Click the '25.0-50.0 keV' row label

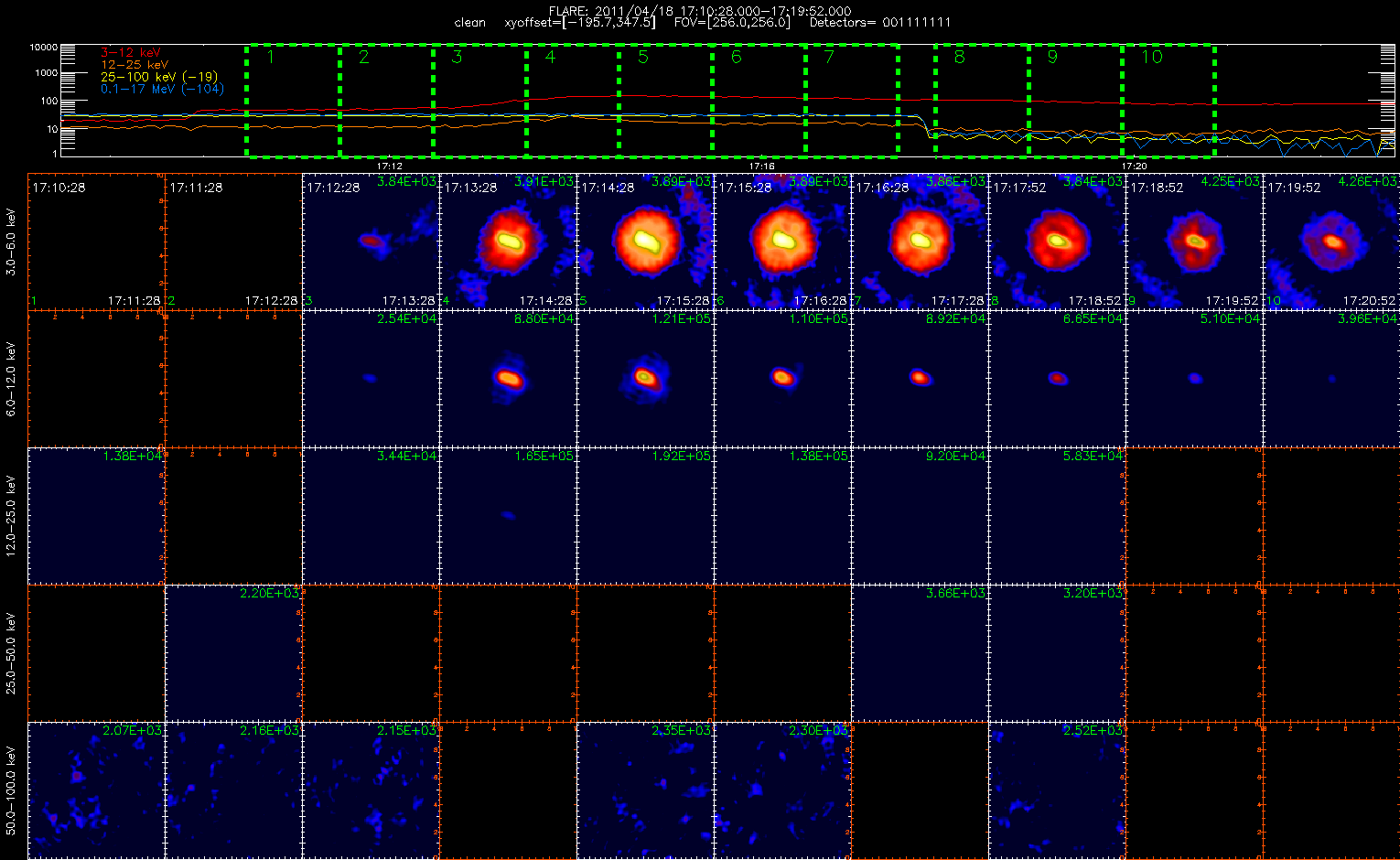coord(11,653)
